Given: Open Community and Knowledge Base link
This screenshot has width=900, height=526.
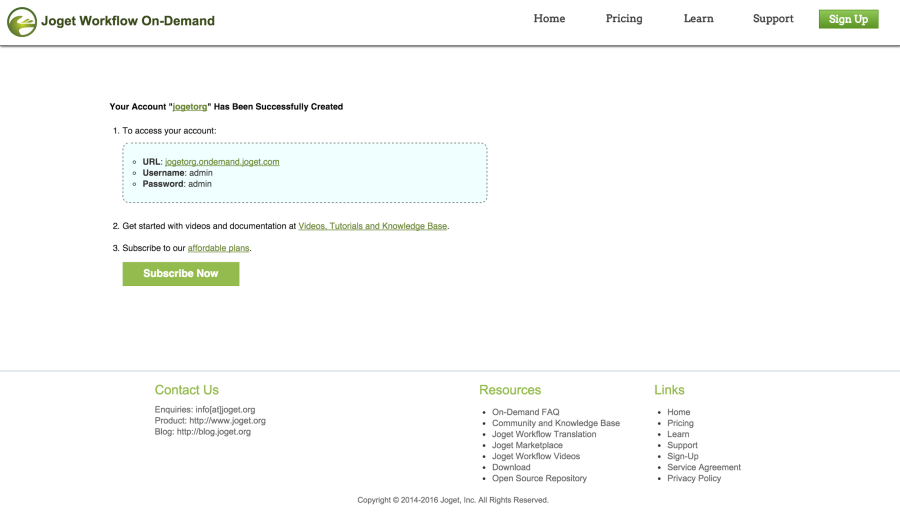Looking at the screenshot, I should click(556, 423).
